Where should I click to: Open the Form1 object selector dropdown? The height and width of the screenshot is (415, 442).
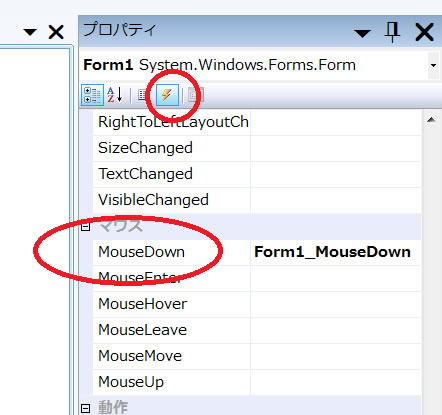point(433,65)
